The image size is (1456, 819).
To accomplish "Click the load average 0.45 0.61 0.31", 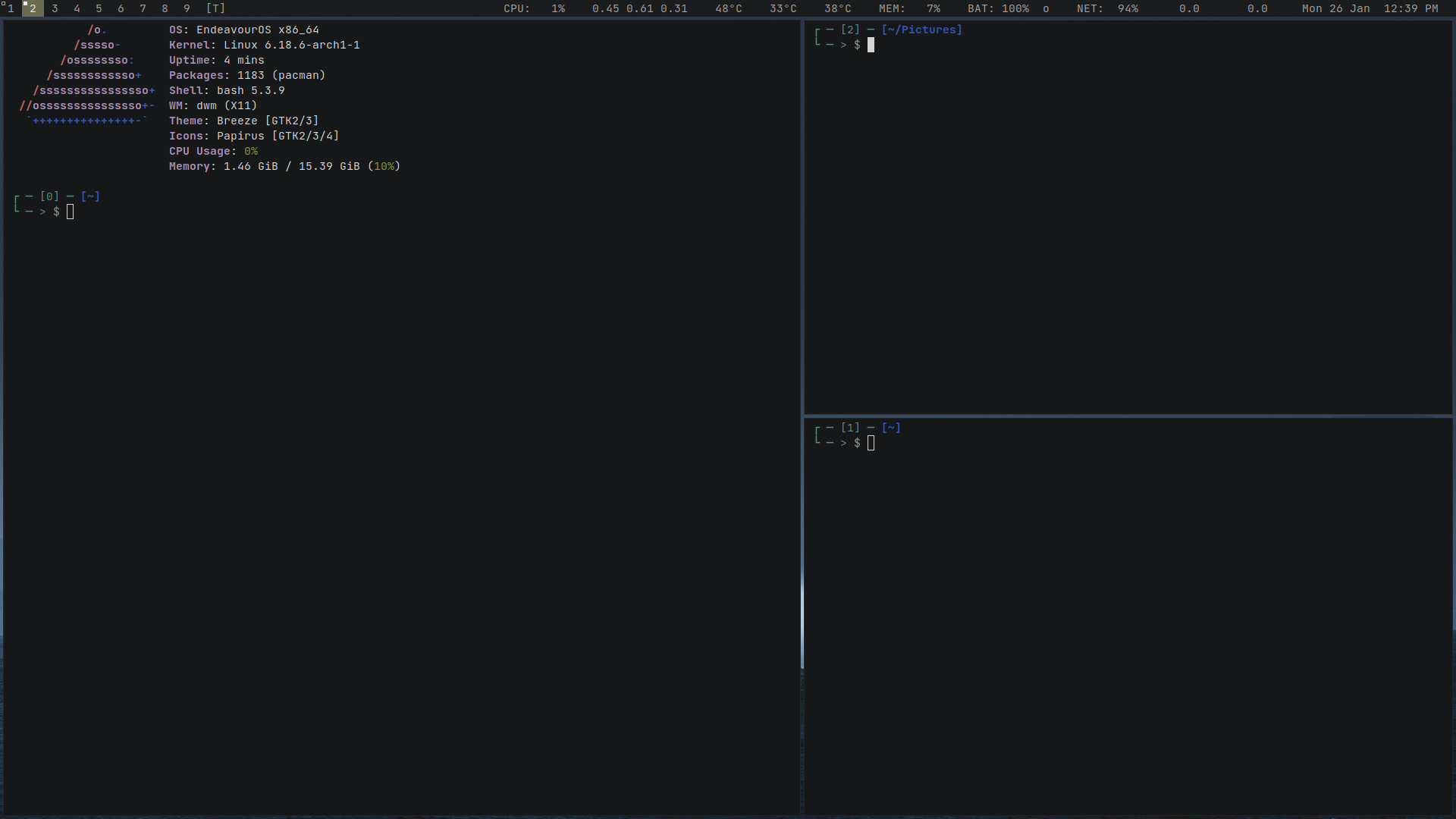I will point(639,8).
